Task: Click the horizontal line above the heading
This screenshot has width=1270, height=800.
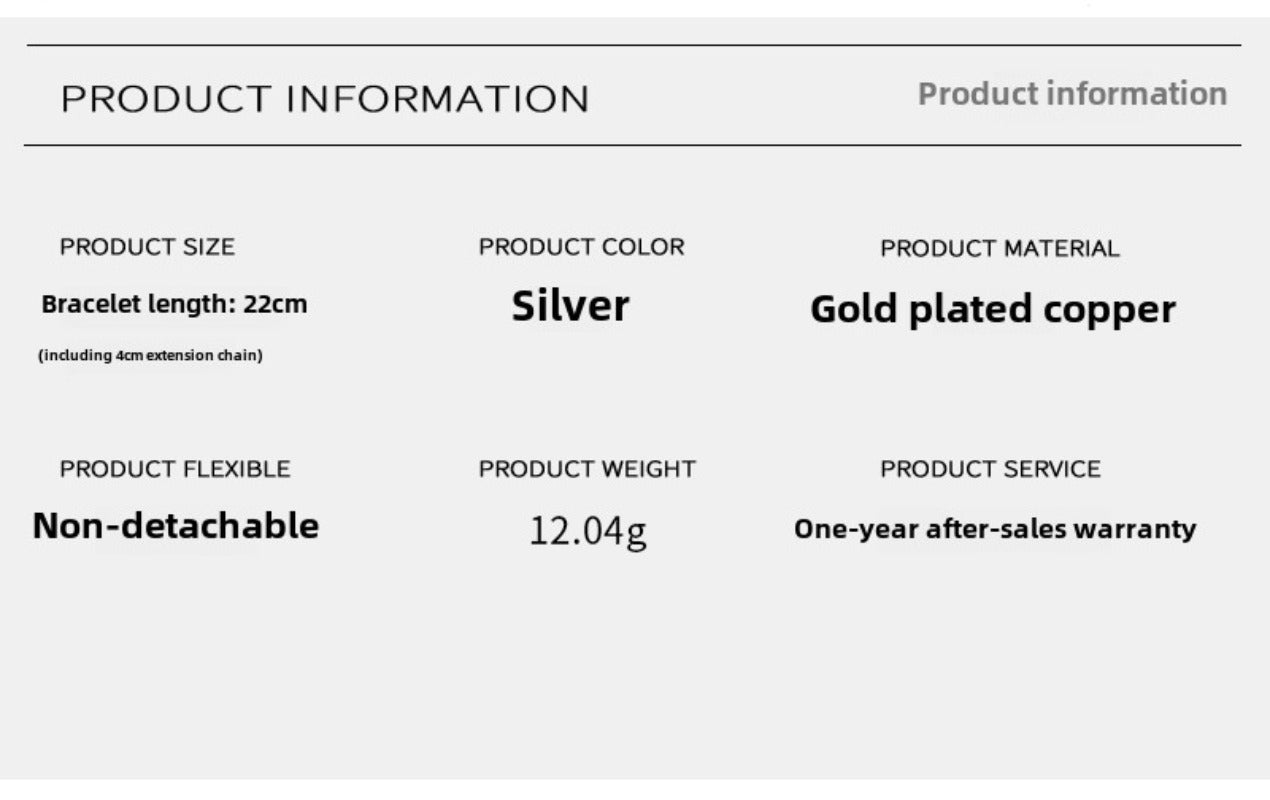Action: click(x=634, y=45)
